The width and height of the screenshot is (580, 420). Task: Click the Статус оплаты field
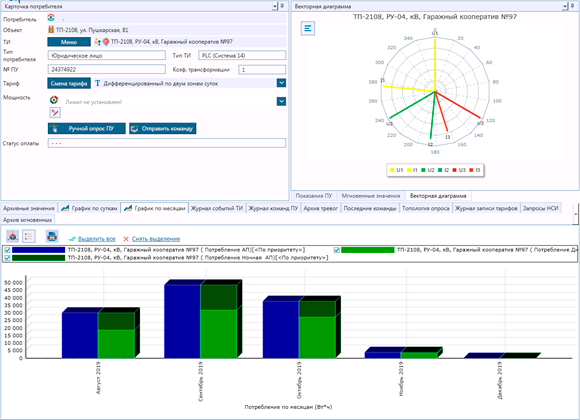[167, 143]
